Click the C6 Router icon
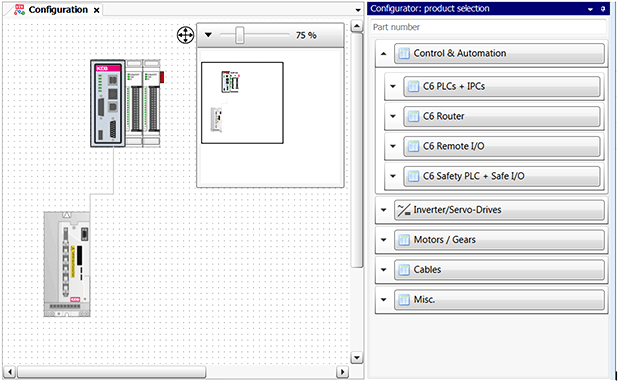Screen dimensions: 618x382 pyautogui.click(x=413, y=116)
